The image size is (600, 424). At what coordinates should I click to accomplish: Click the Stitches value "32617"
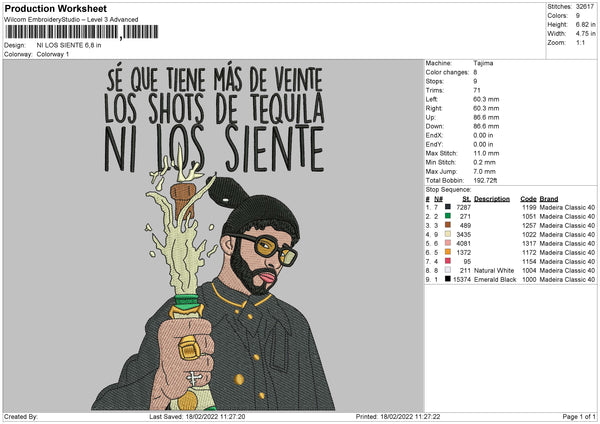coord(585,7)
